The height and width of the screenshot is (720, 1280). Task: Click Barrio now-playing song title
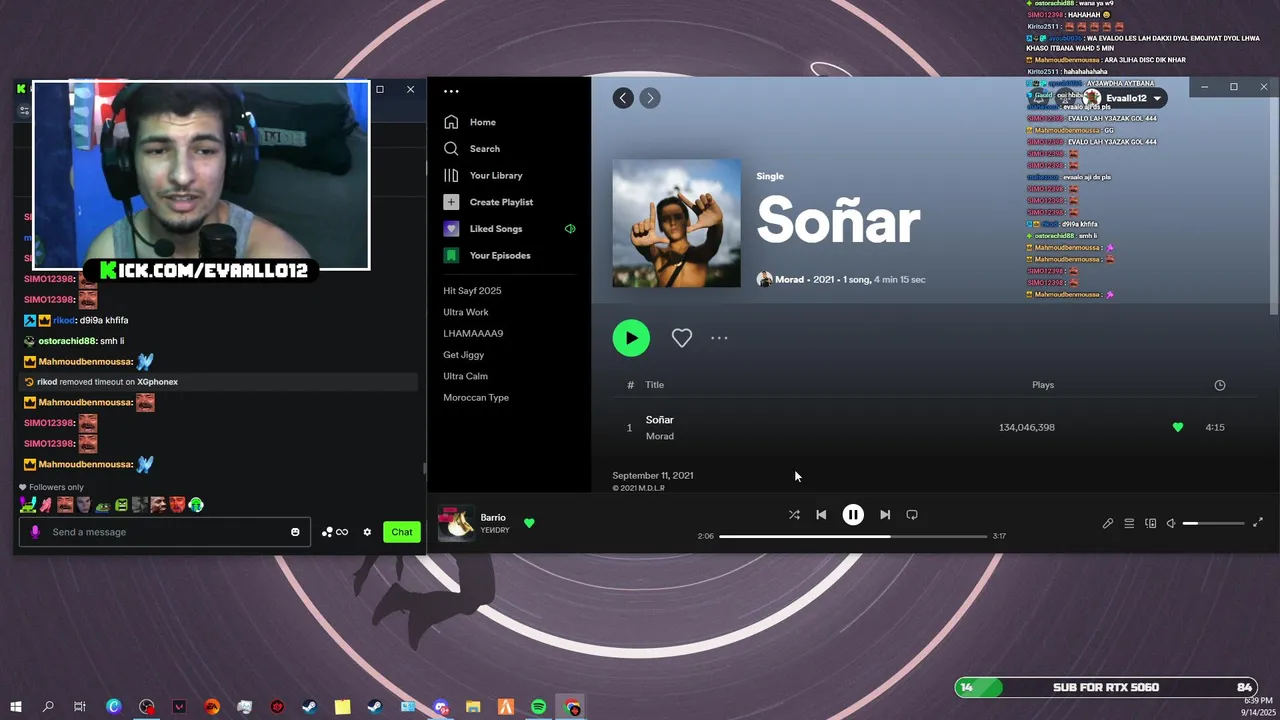(x=493, y=518)
